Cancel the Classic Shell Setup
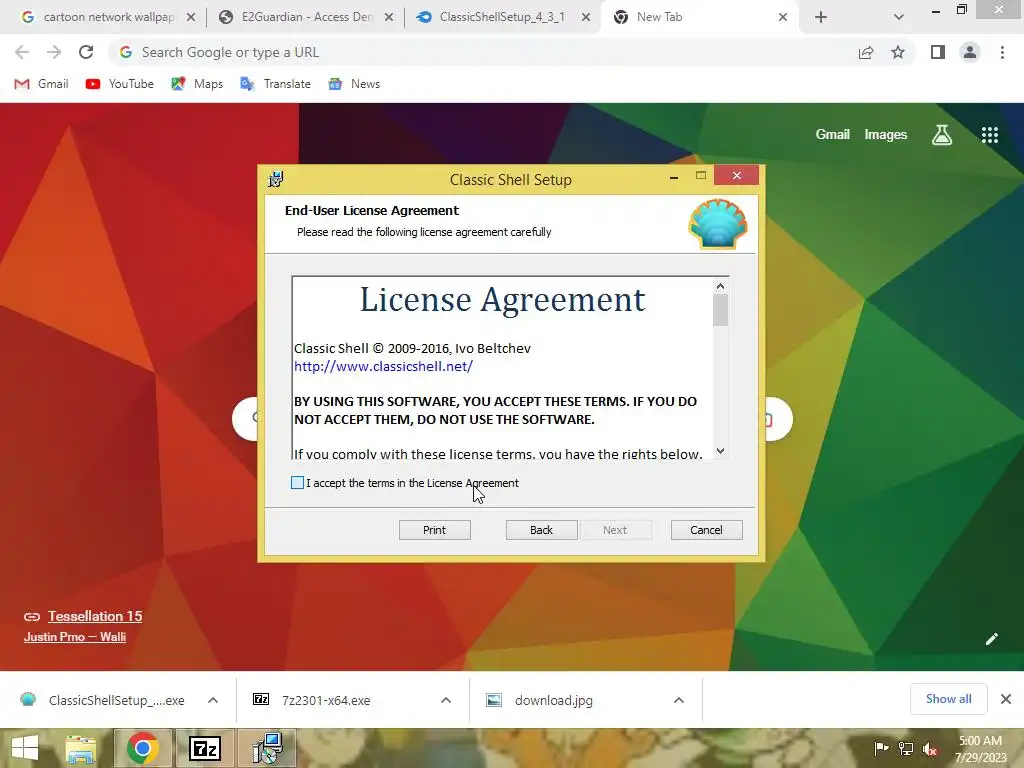 pyautogui.click(x=707, y=530)
